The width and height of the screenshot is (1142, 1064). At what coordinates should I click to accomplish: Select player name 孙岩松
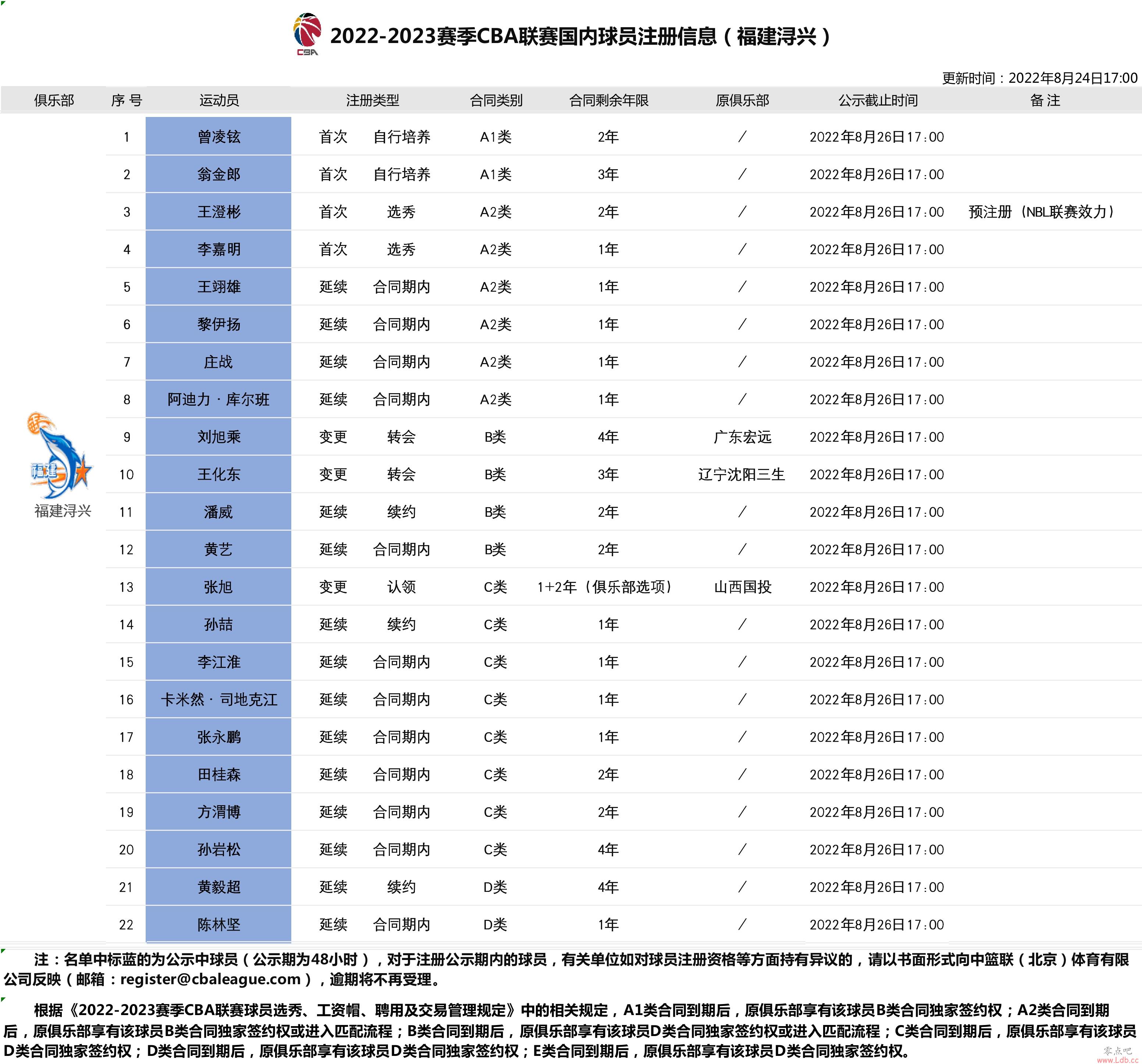coord(219,850)
